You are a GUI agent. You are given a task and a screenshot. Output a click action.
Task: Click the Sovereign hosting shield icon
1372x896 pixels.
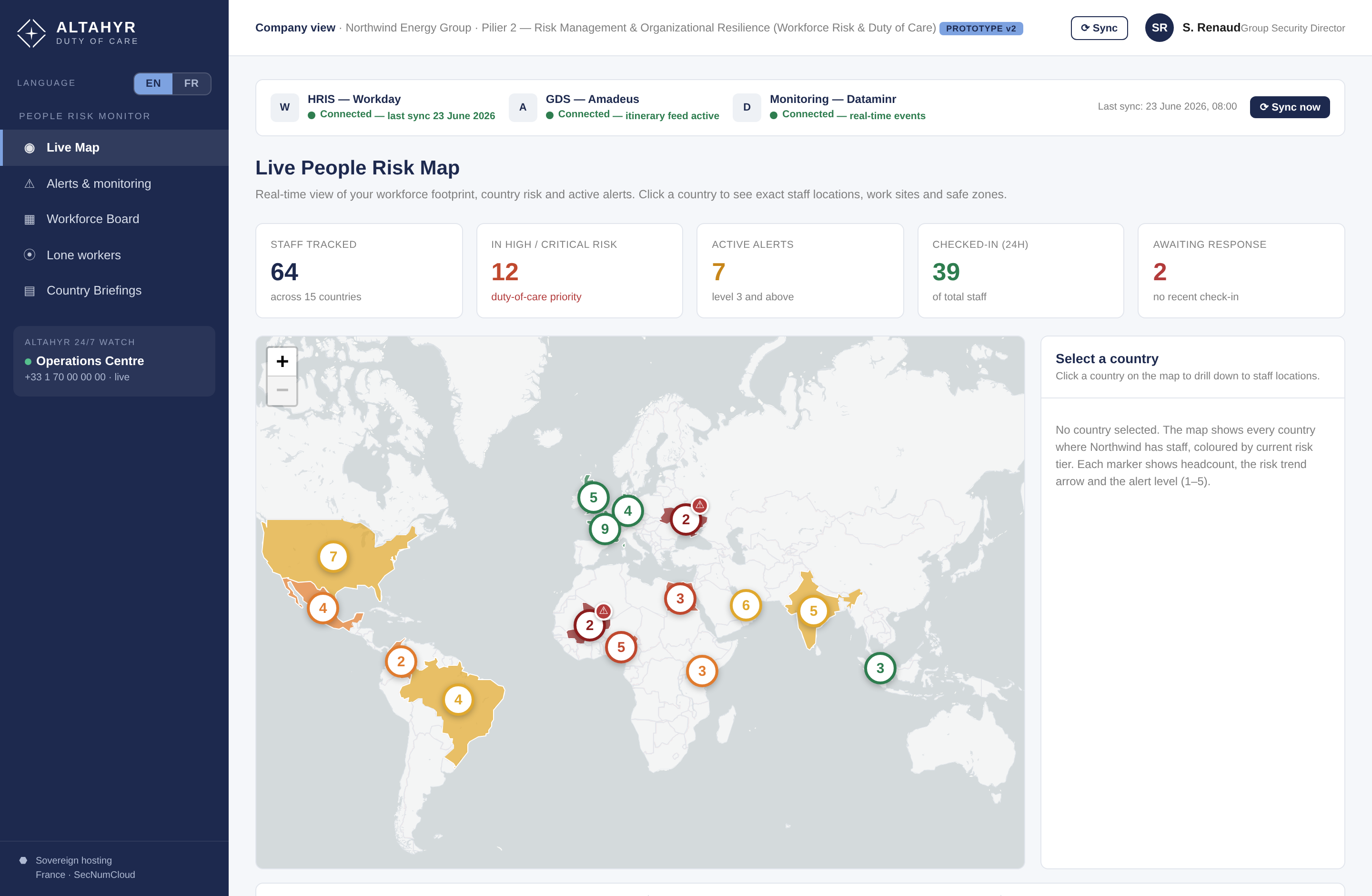[x=23, y=860]
